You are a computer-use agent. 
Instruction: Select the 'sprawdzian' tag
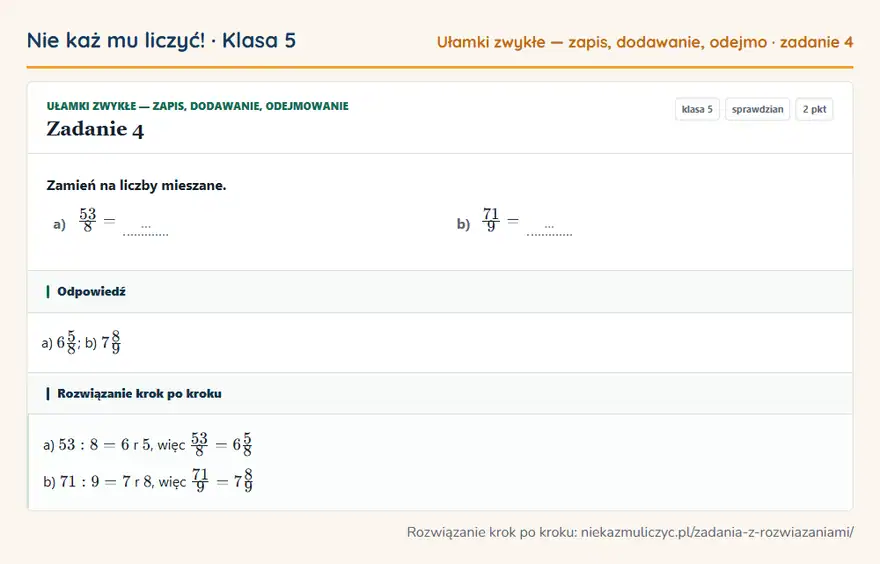[757, 109]
